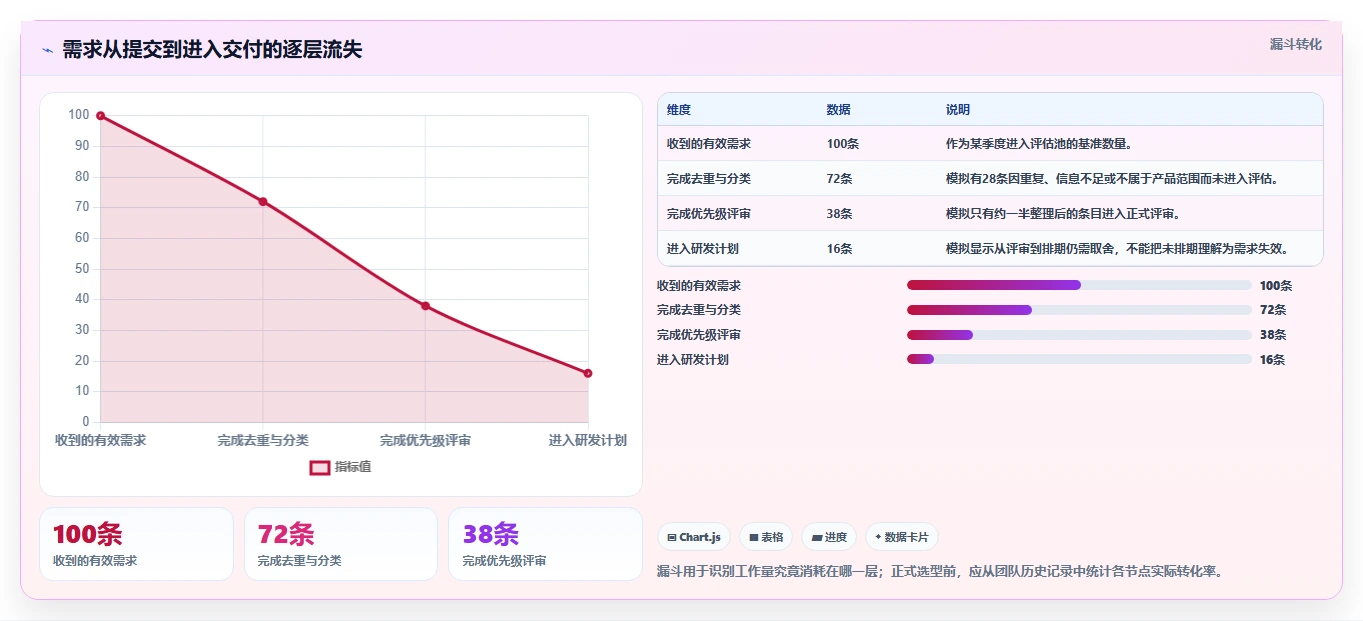Click the 38条 value right of the progress bar

click(x=1273, y=335)
